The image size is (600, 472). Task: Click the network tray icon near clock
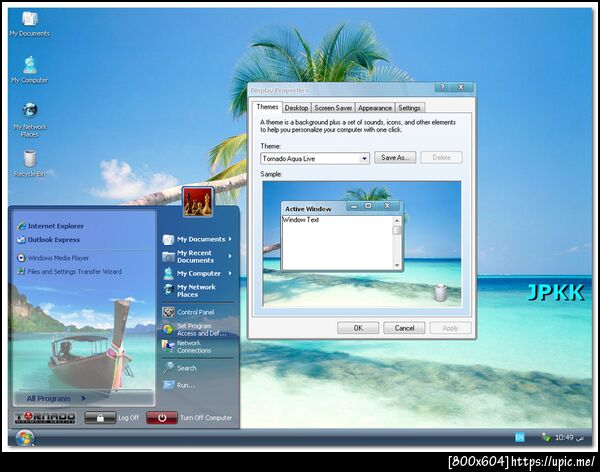546,437
